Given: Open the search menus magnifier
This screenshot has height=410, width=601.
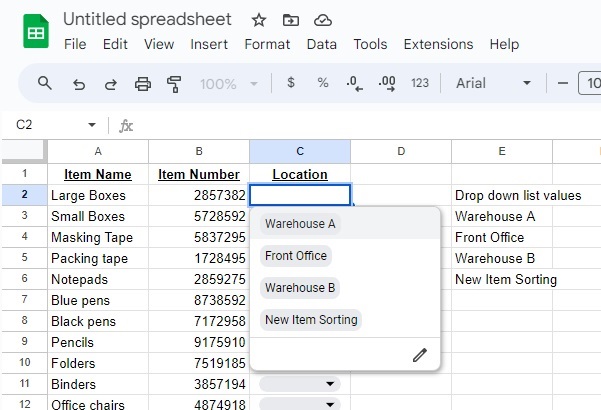Looking at the screenshot, I should (44, 83).
